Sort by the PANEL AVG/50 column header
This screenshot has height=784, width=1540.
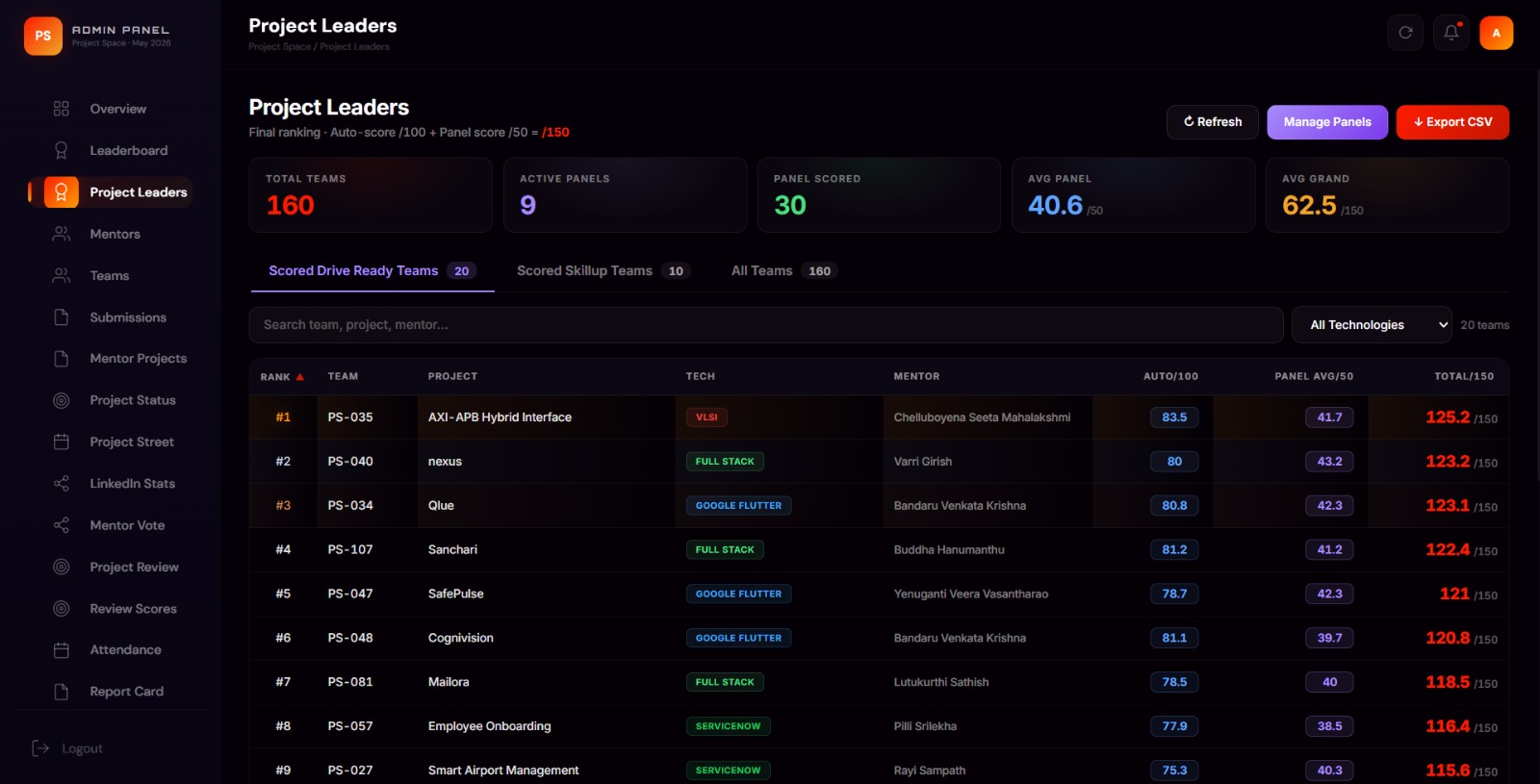(x=1314, y=377)
